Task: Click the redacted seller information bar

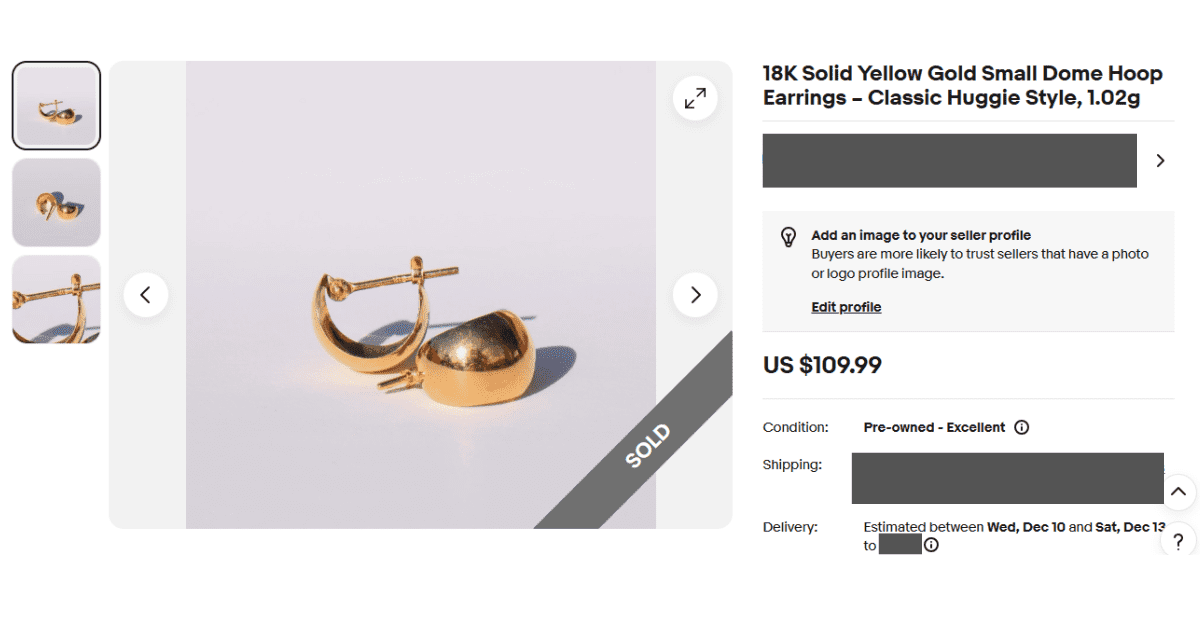Action: 949,160
